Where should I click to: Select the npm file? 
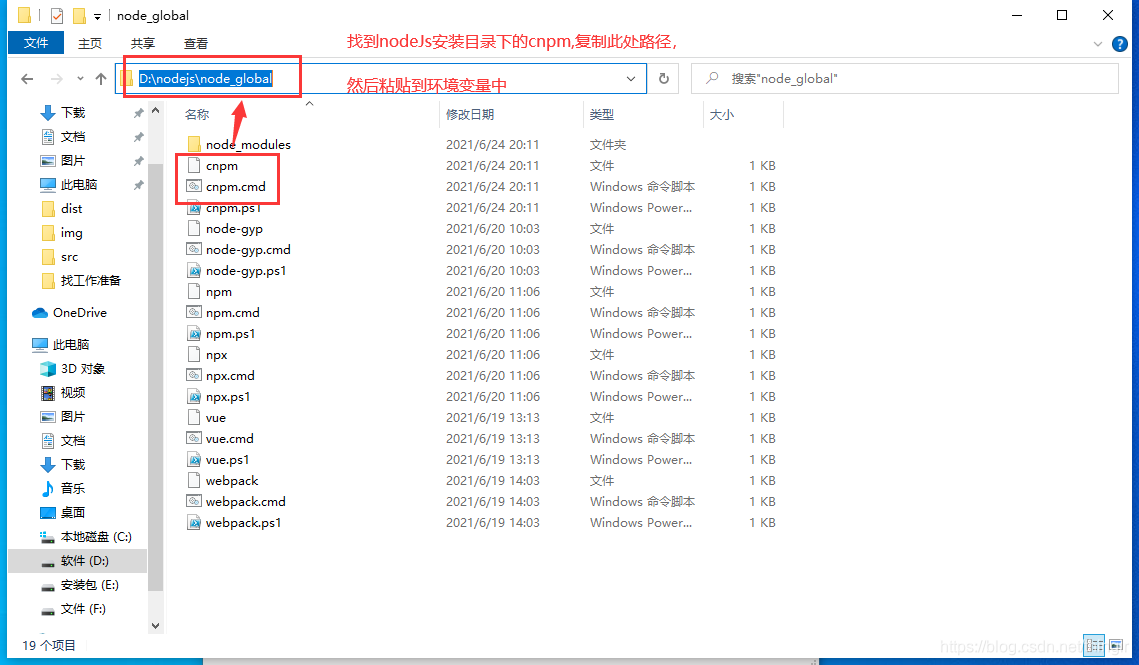pyautogui.click(x=219, y=292)
